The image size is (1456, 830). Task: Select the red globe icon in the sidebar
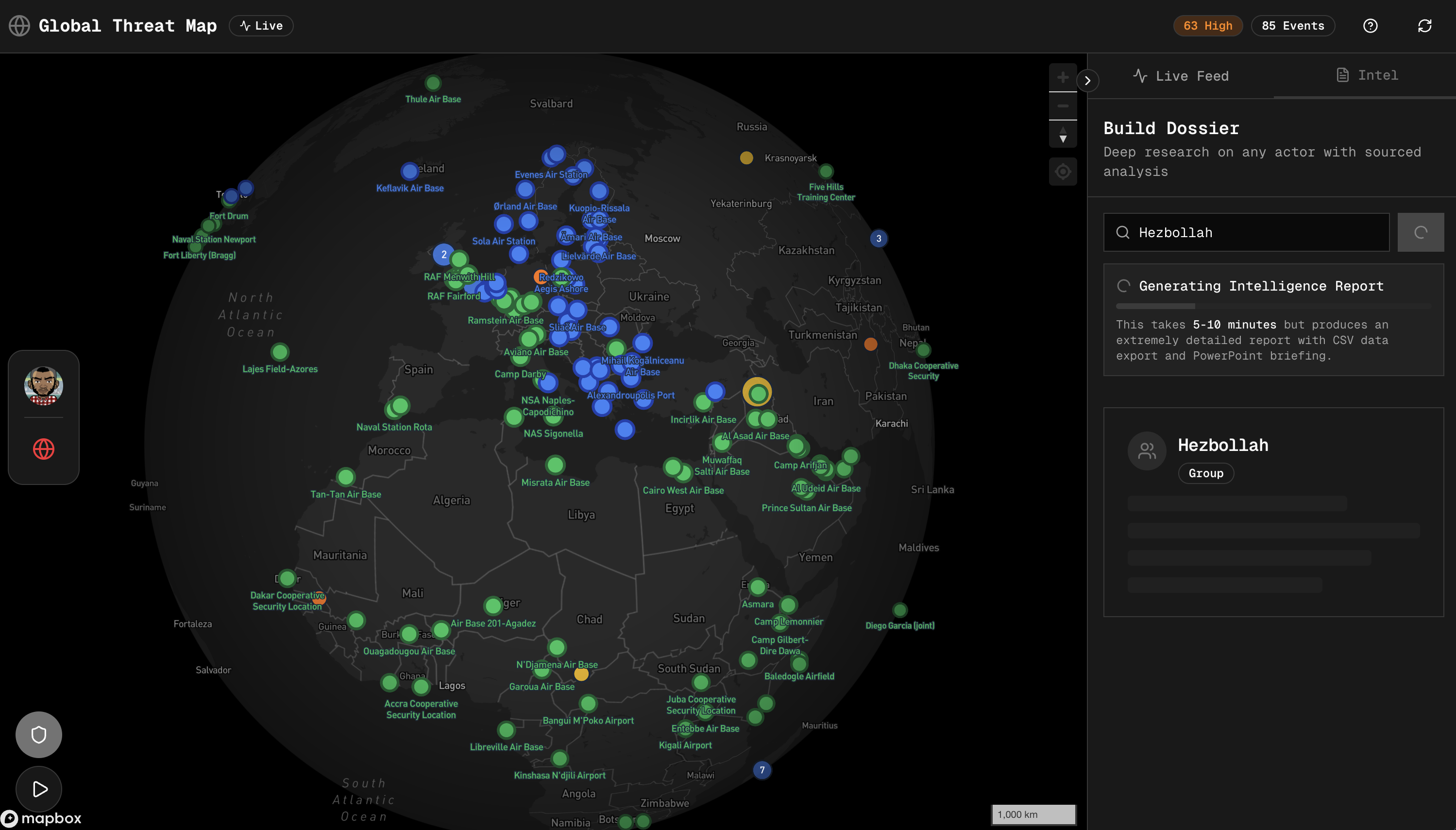point(43,449)
